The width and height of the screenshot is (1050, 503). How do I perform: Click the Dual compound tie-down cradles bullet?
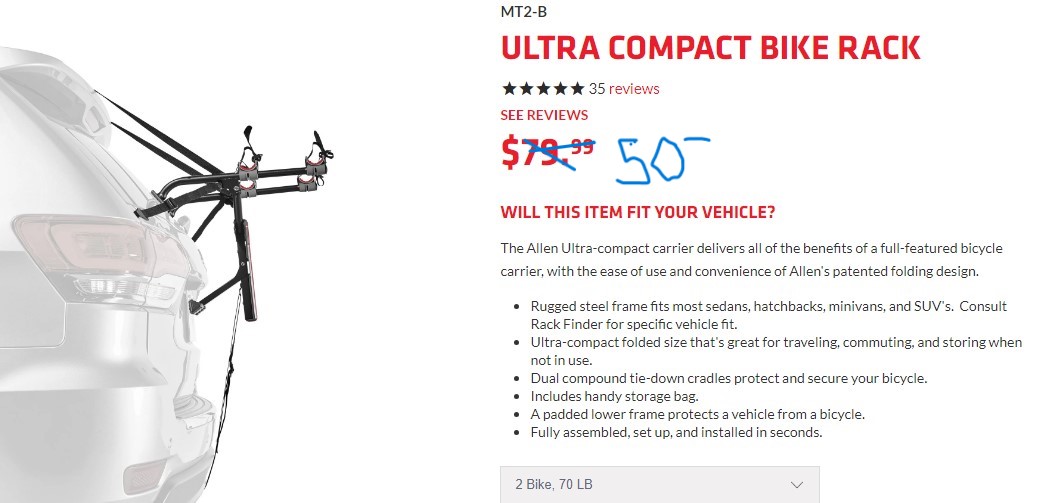pos(729,378)
